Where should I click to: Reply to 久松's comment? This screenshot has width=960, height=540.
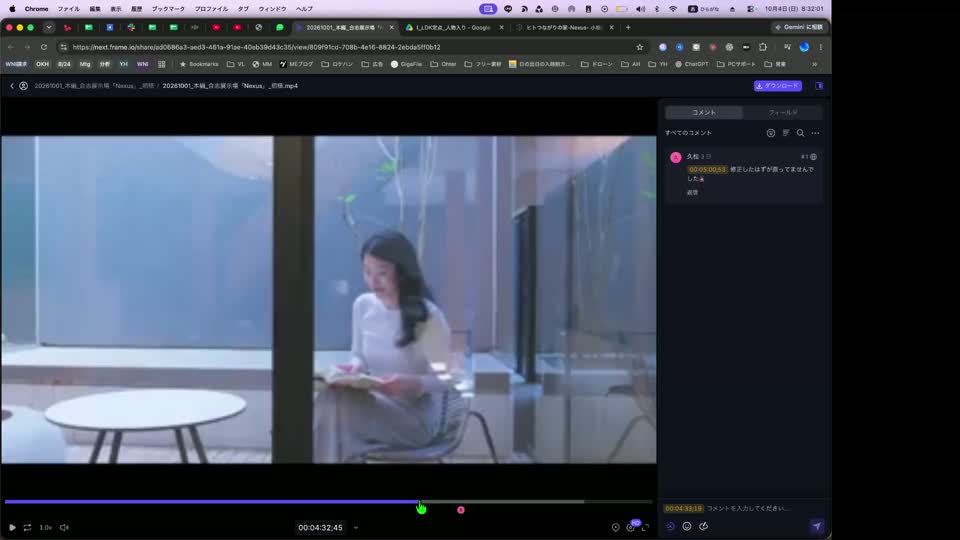coord(692,192)
